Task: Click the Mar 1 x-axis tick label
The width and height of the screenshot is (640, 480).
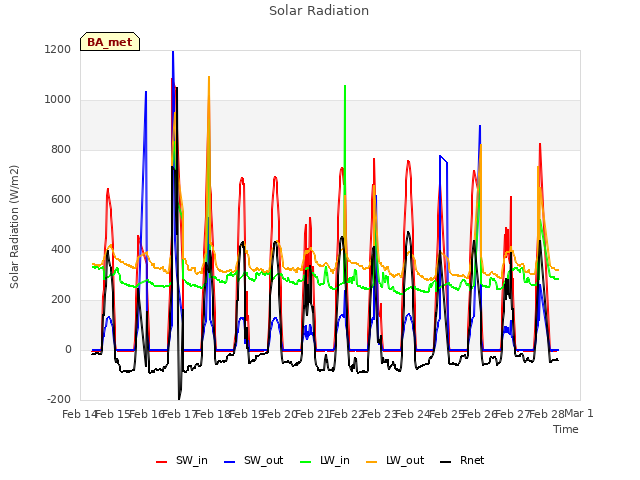Action: [579, 413]
